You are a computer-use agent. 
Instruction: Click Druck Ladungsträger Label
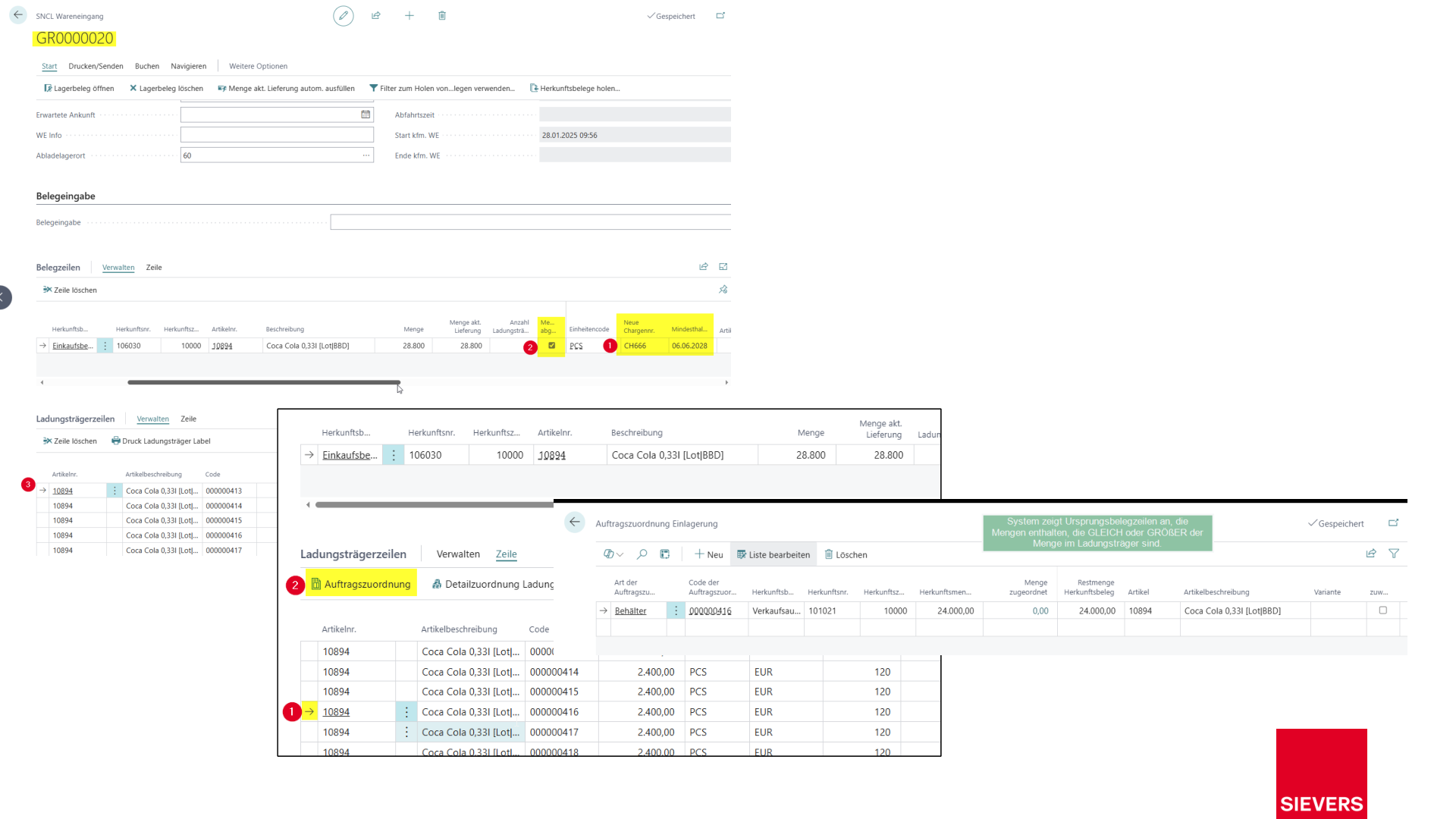point(161,441)
